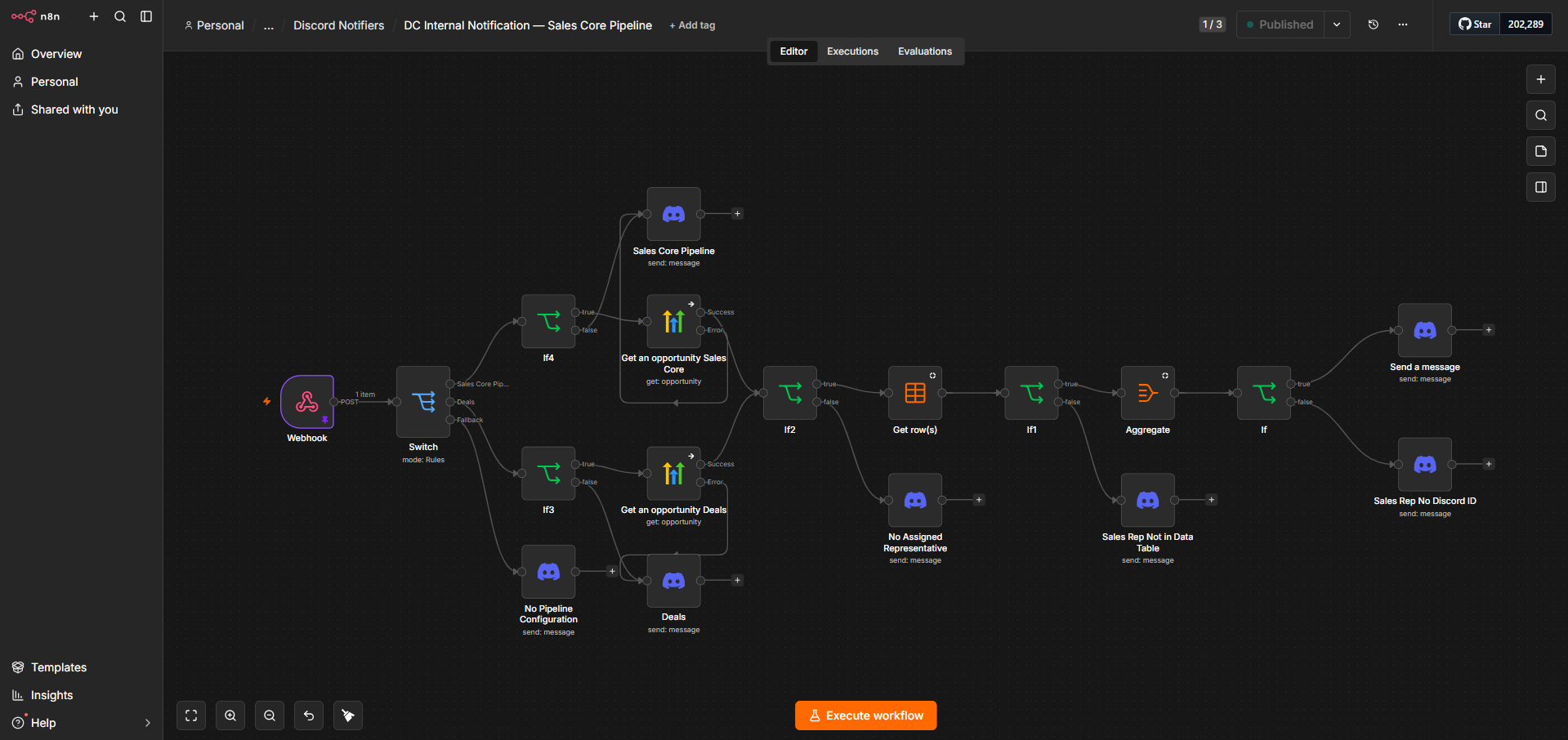Click plus connector after Sales Rep Not in Data Table
1568x740 pixels.
pyautogui.click(x=1212, y=500)
